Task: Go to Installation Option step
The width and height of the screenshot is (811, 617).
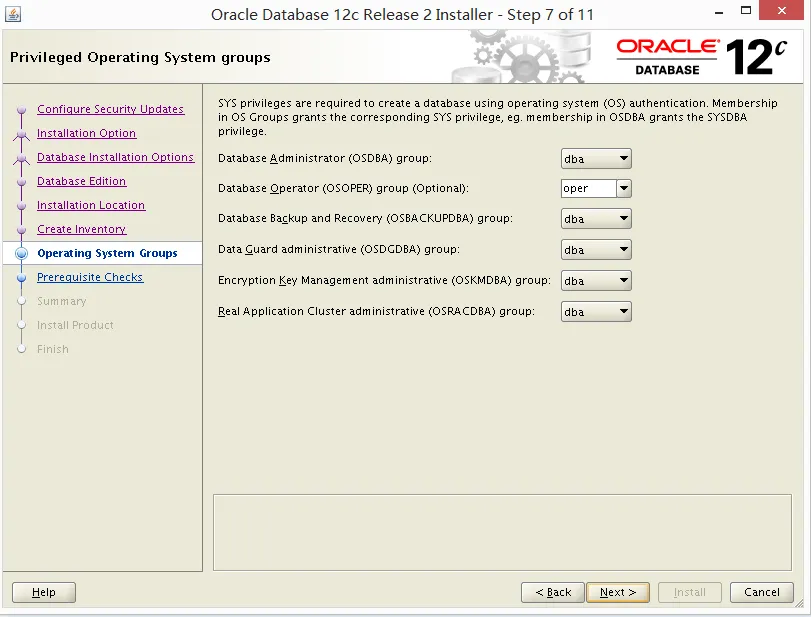Action: point(86,133)
